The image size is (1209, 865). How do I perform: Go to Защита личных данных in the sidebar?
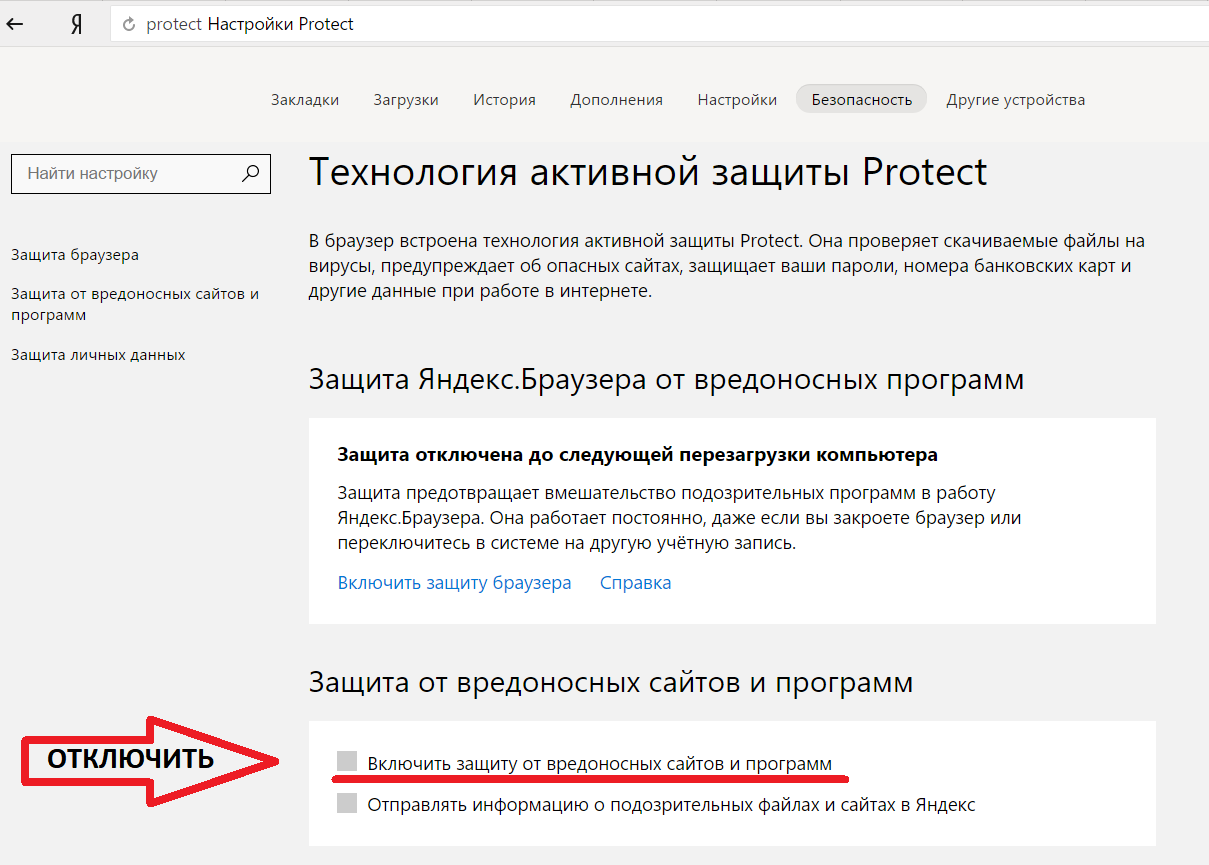point(98,355)
